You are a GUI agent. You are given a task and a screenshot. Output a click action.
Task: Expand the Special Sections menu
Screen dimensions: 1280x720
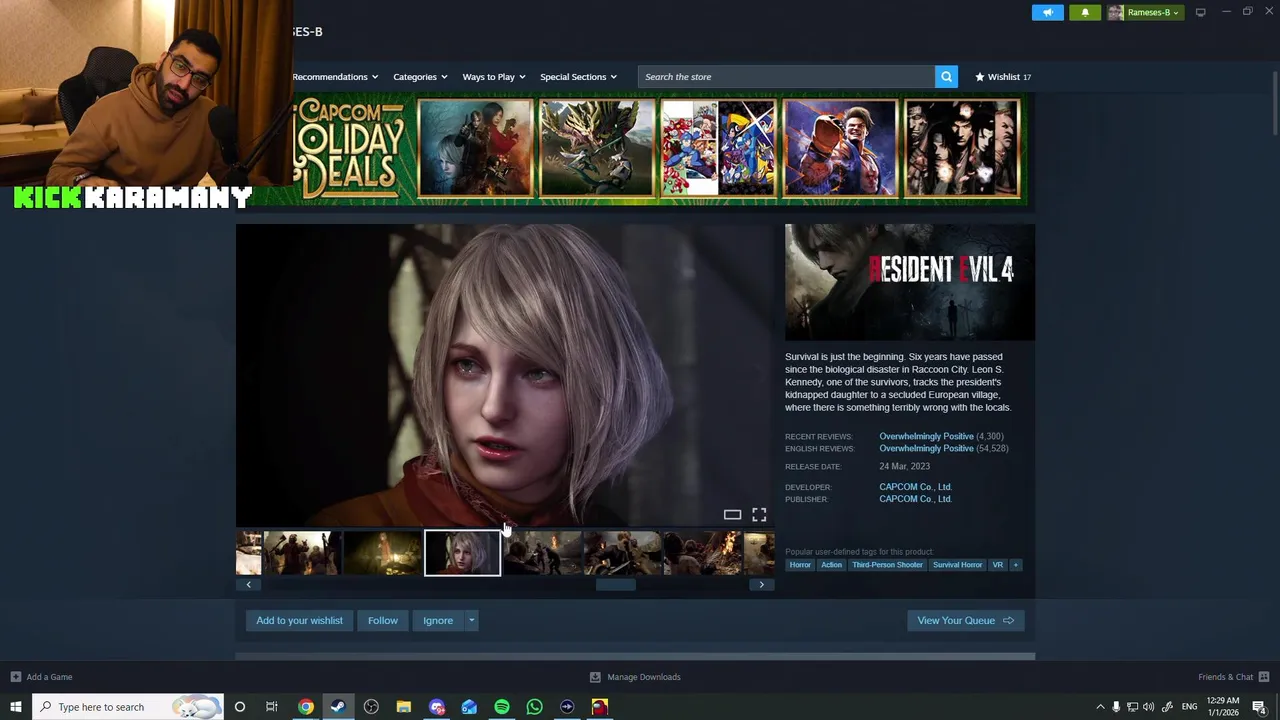coord(578,77)
